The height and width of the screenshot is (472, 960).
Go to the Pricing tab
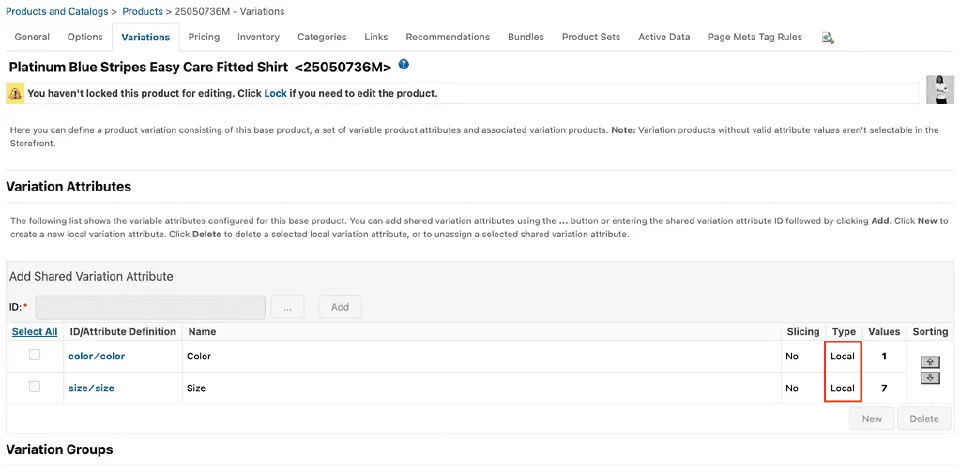pyautogui.click(x=204, y=37)
